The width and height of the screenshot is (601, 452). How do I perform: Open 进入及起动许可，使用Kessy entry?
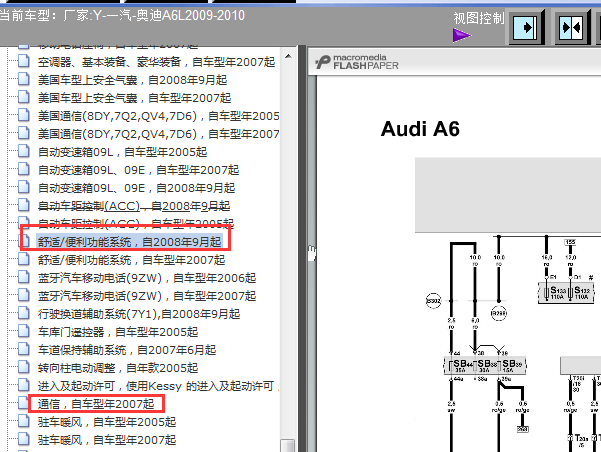[x=156, y=386]
